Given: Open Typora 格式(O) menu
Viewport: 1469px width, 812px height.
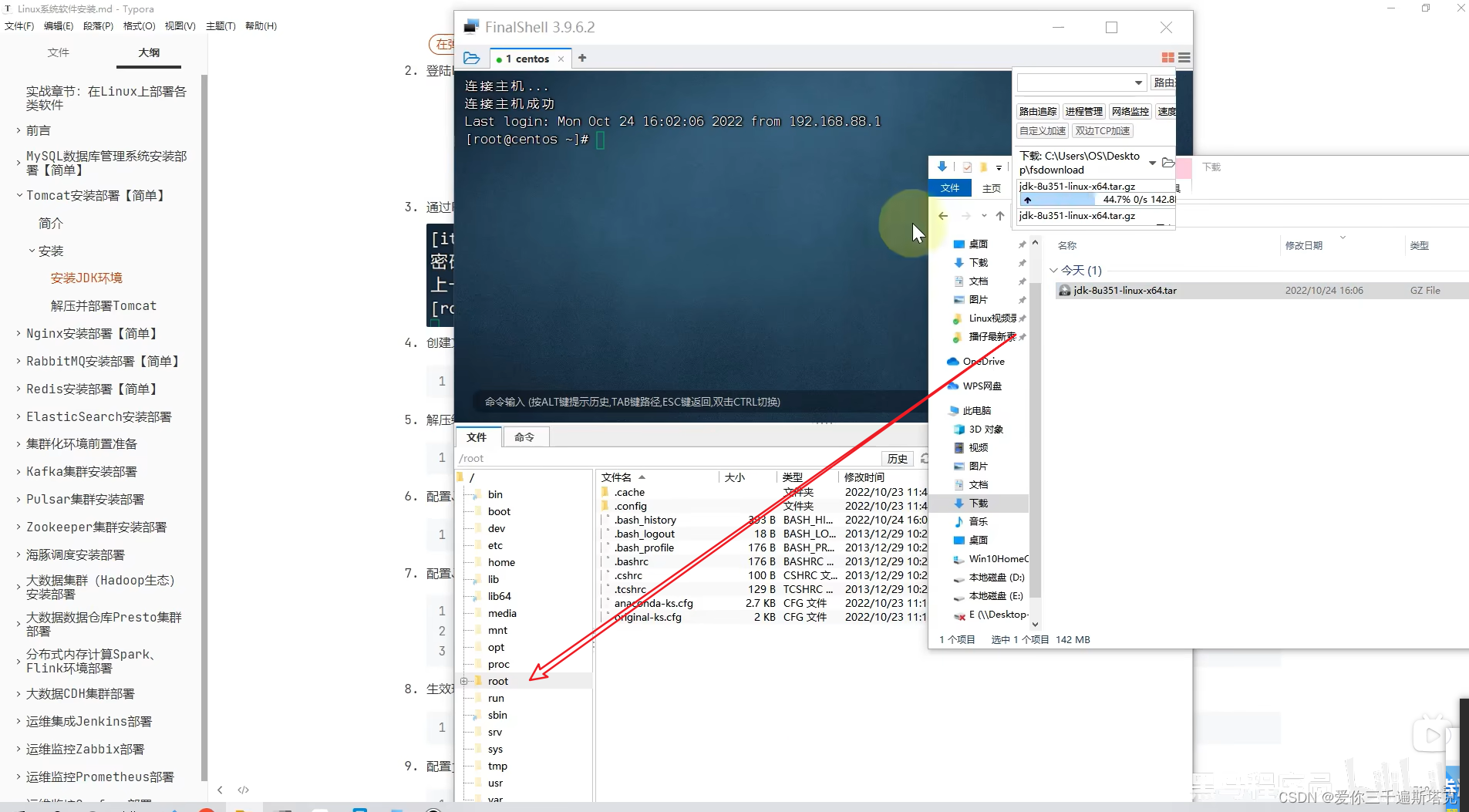Looking at the screenshot, I should click(140, 26).
